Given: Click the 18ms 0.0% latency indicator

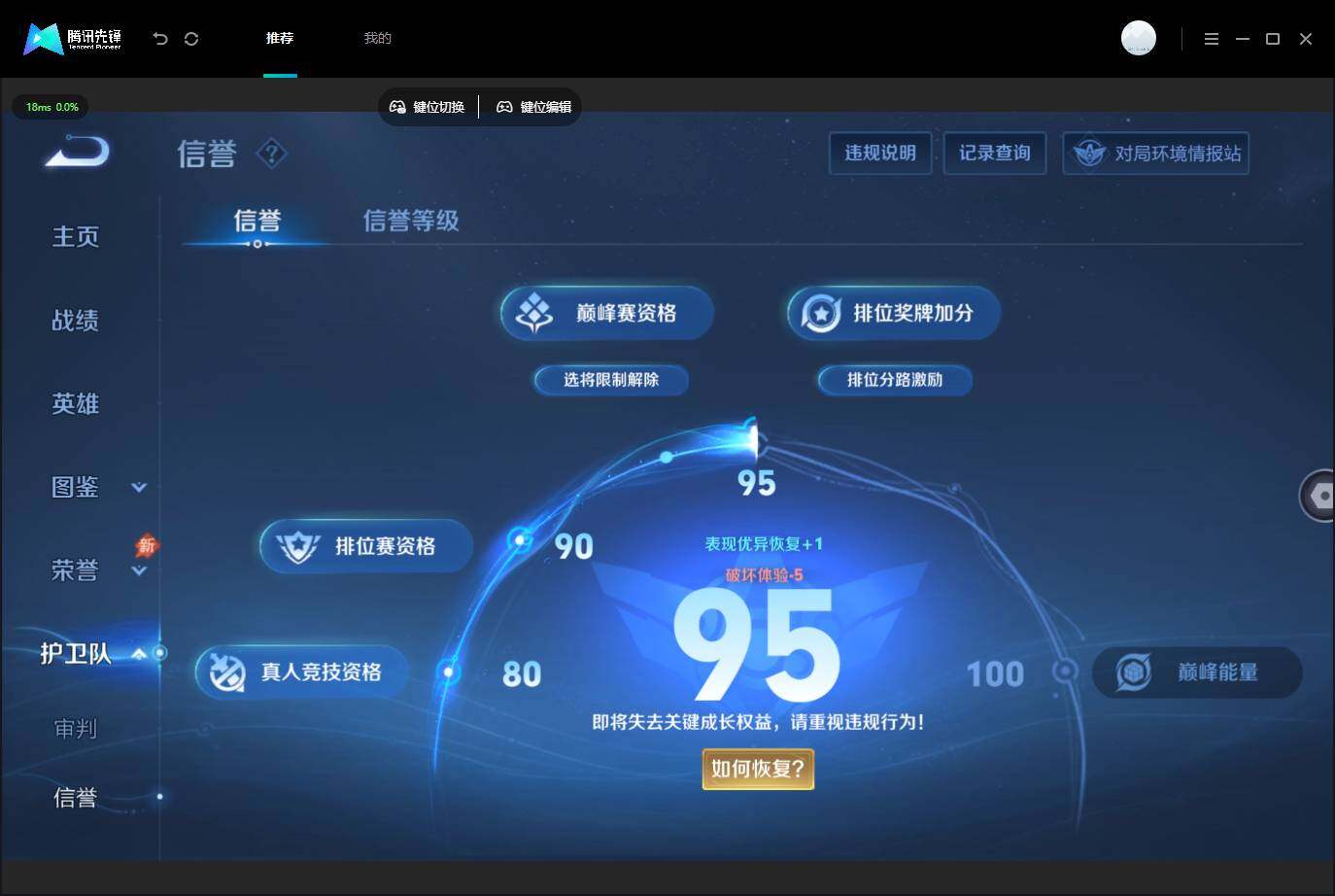Looking at the screenshot, I should tap(51, 107).
